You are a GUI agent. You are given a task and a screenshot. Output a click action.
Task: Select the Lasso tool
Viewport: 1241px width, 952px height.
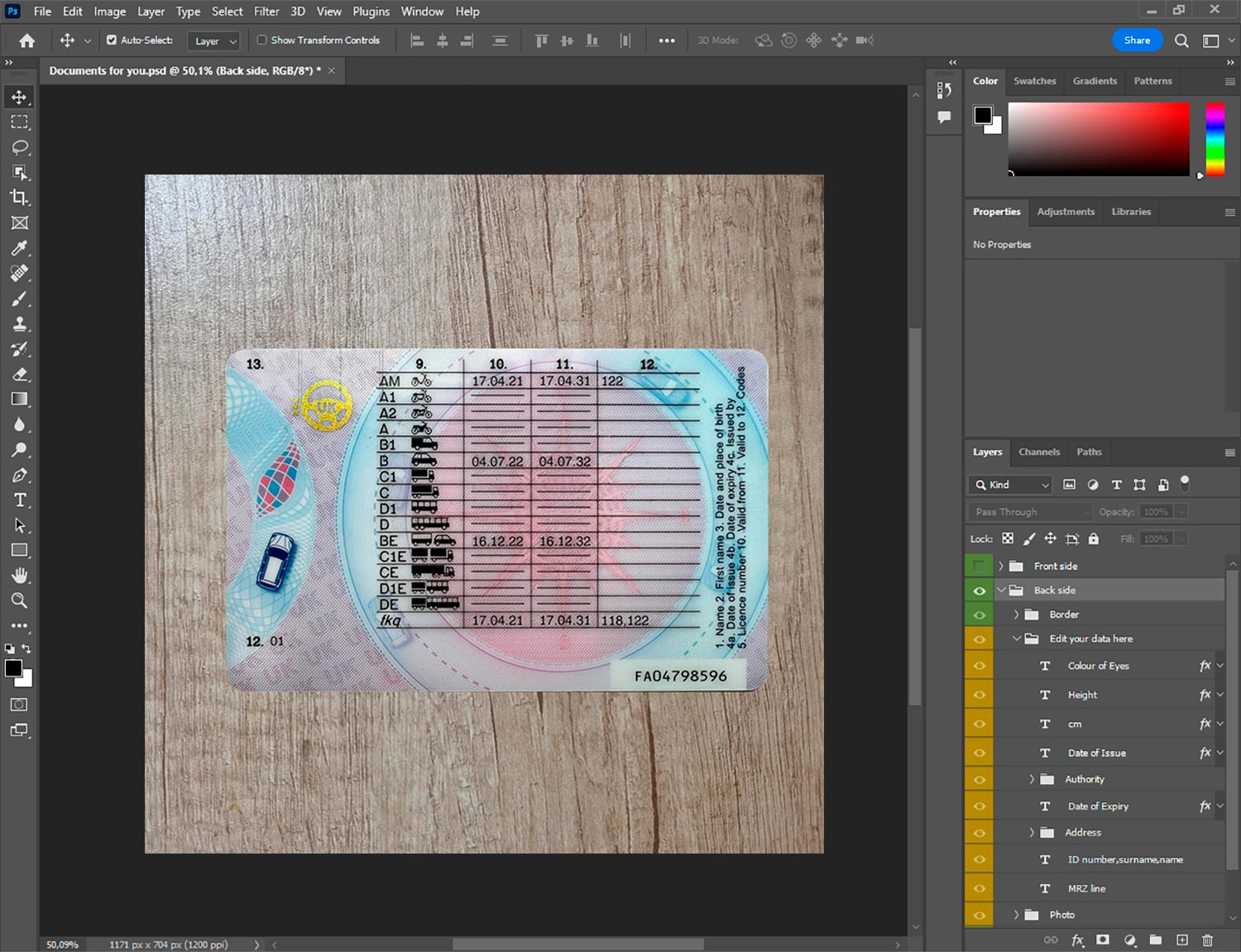tap(20, 147)
